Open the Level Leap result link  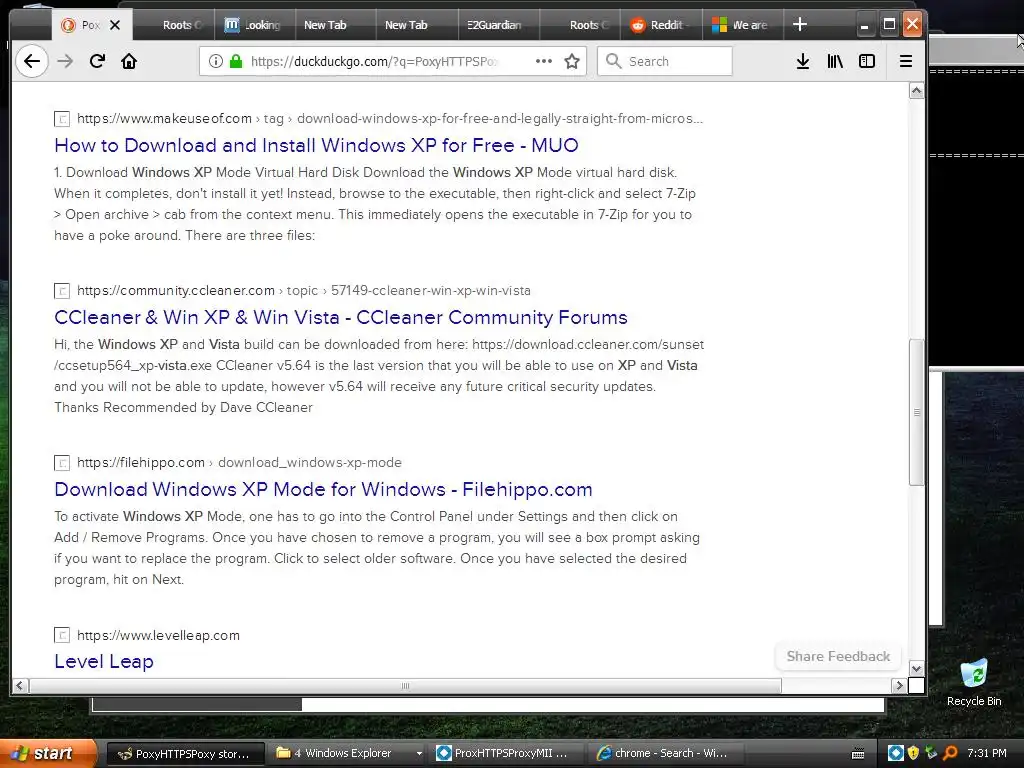[x=104, y=662]
